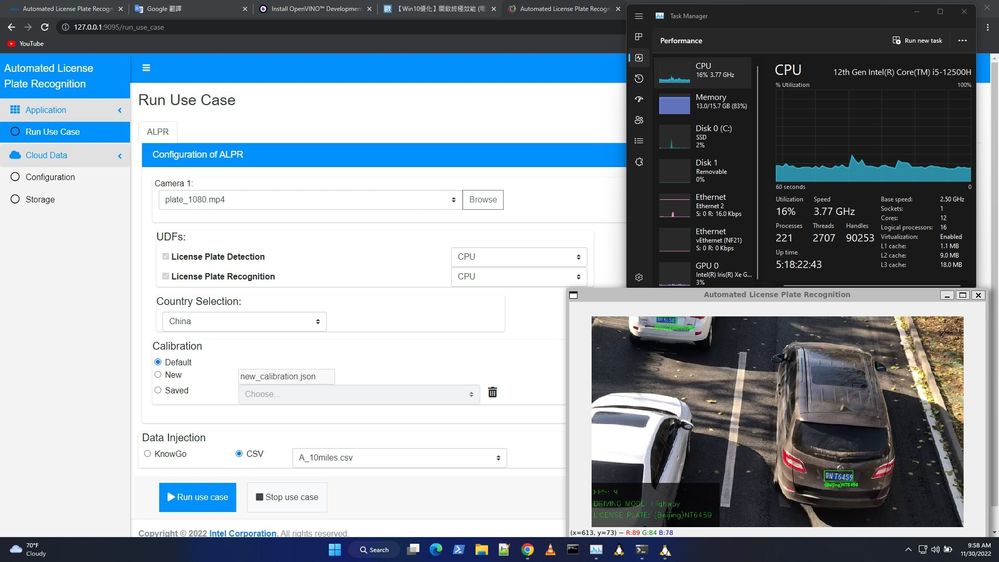
Task: Open Windows Start menu
Action: point(334,550)
